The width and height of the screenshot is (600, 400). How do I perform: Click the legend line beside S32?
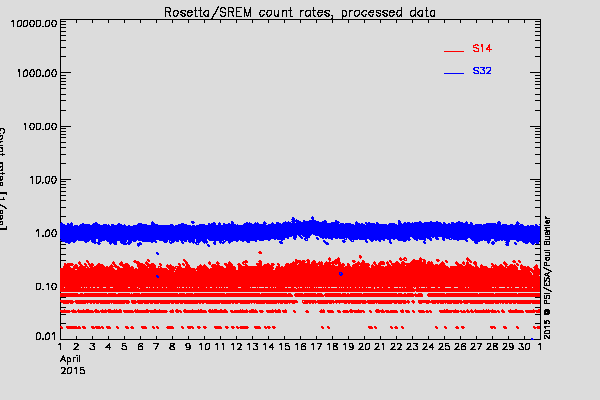tap(455, 73)
